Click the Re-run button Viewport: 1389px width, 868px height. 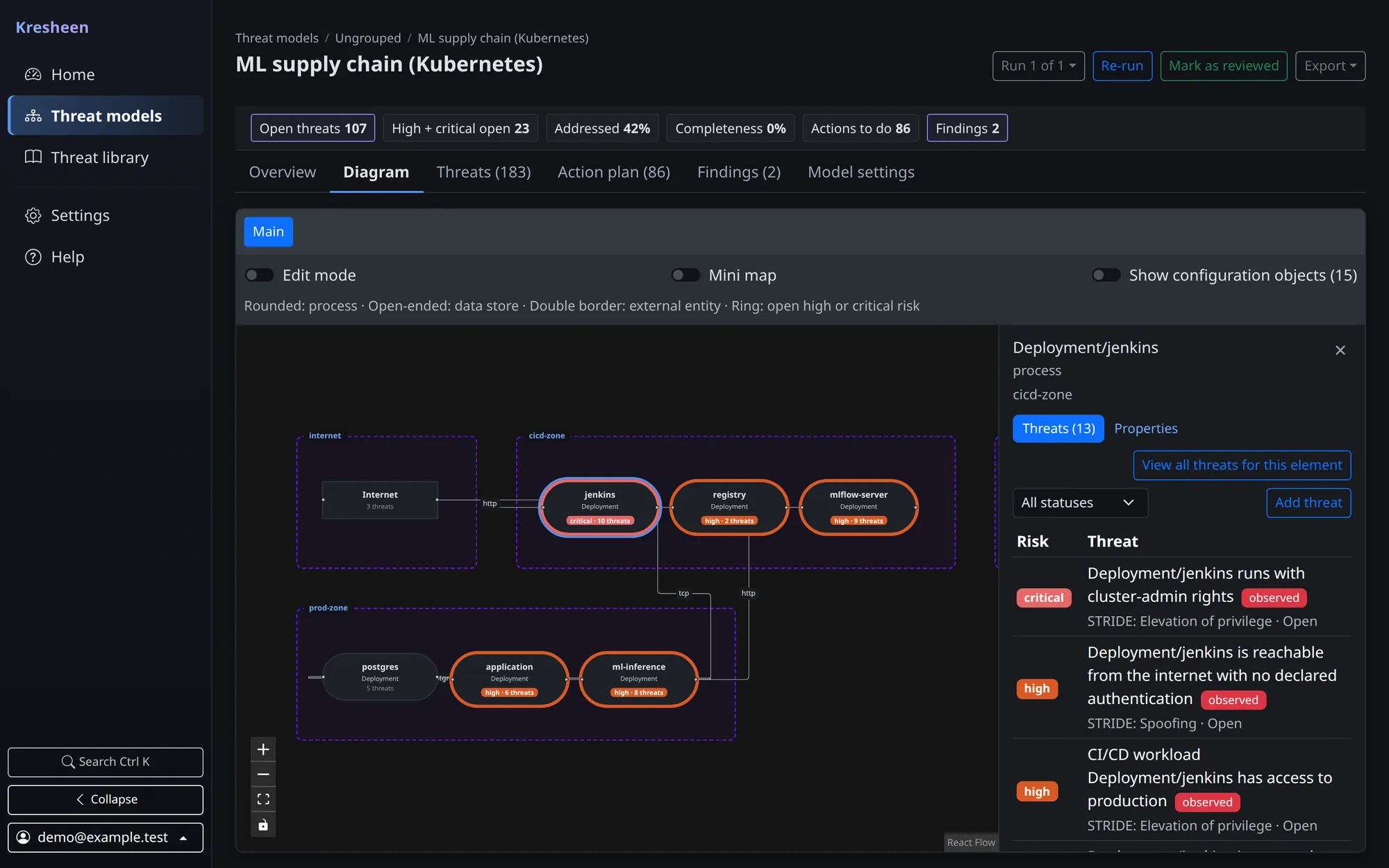coord(1122,66)
